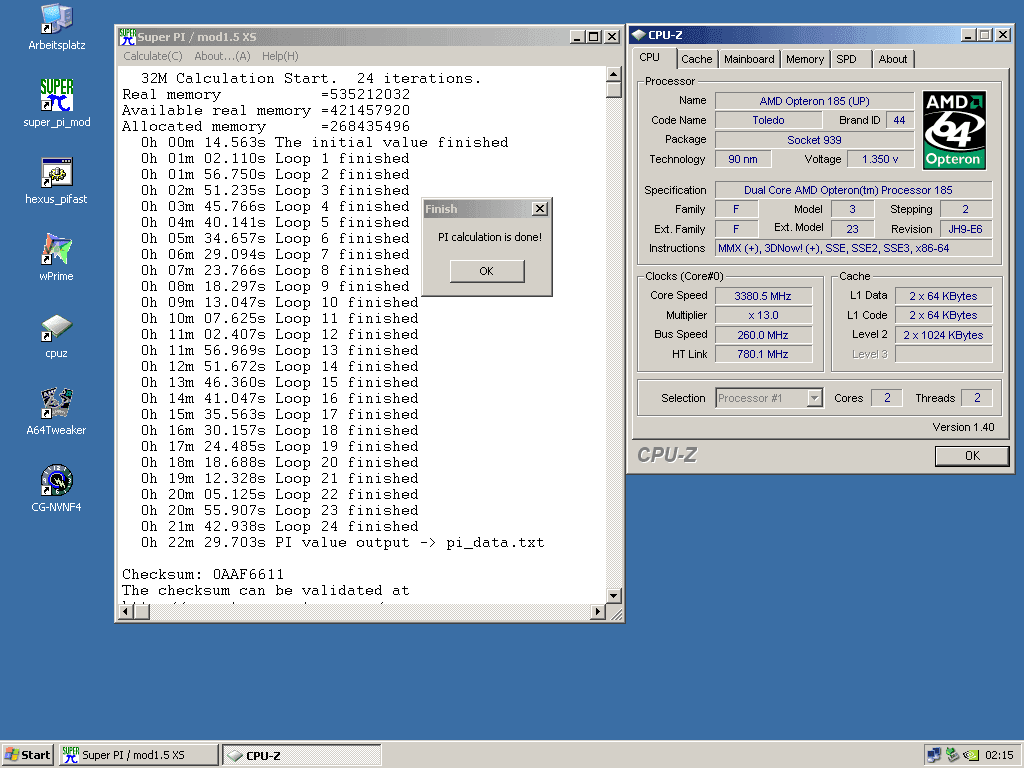The width and height of the screenshot is (1024, 770).
Task: Click the safely remove hardware tray icon
Action: pos(953,755)
